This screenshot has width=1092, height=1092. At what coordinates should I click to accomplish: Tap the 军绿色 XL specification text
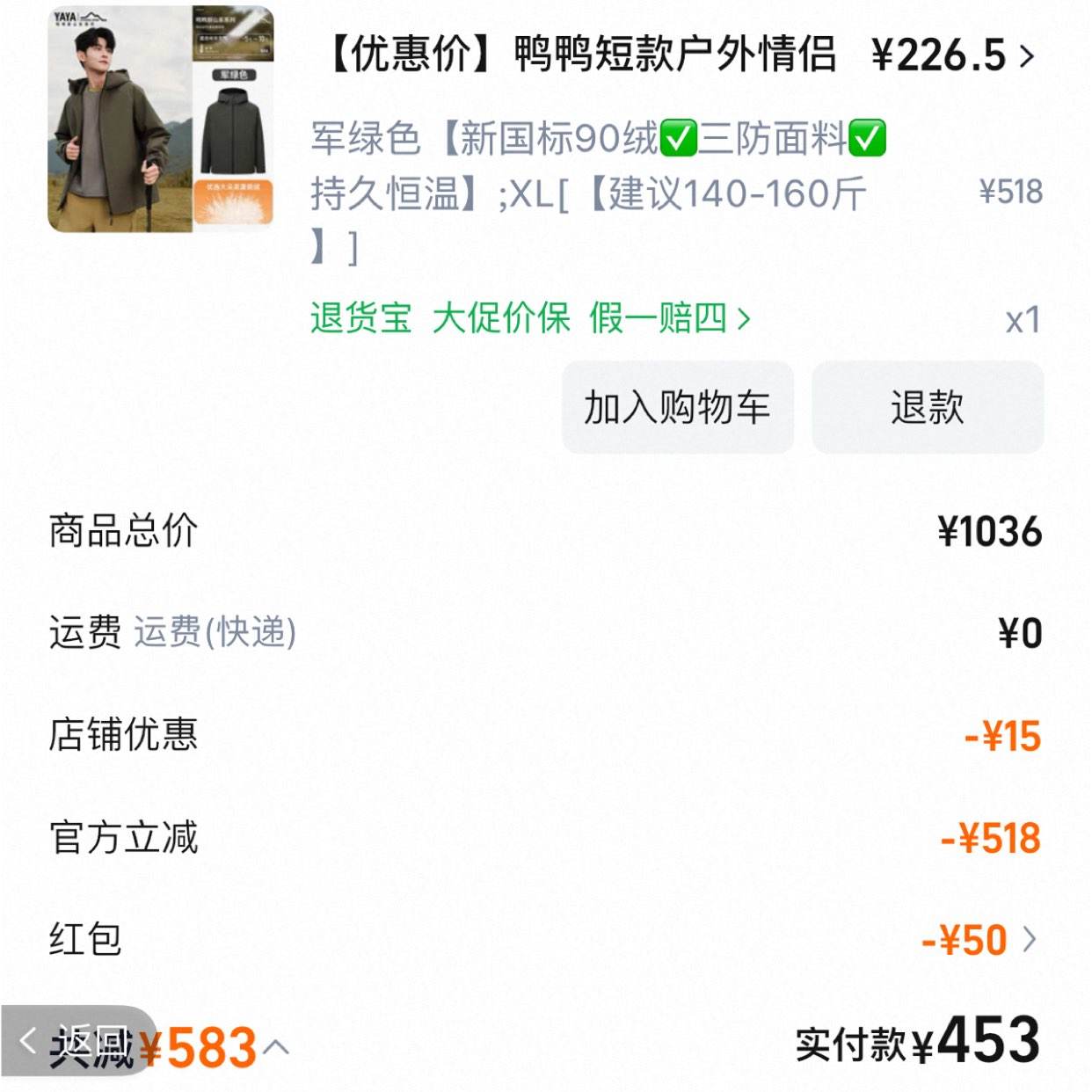(598, 193)
